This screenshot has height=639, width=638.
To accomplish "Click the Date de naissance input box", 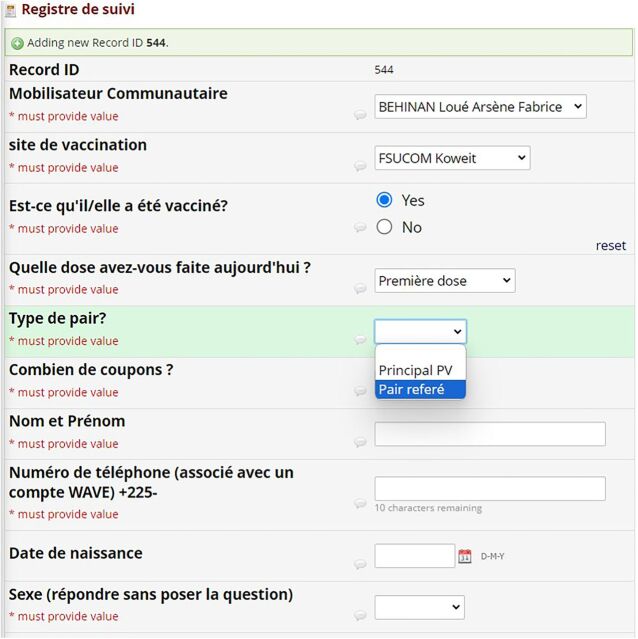I will click(414, 556).
